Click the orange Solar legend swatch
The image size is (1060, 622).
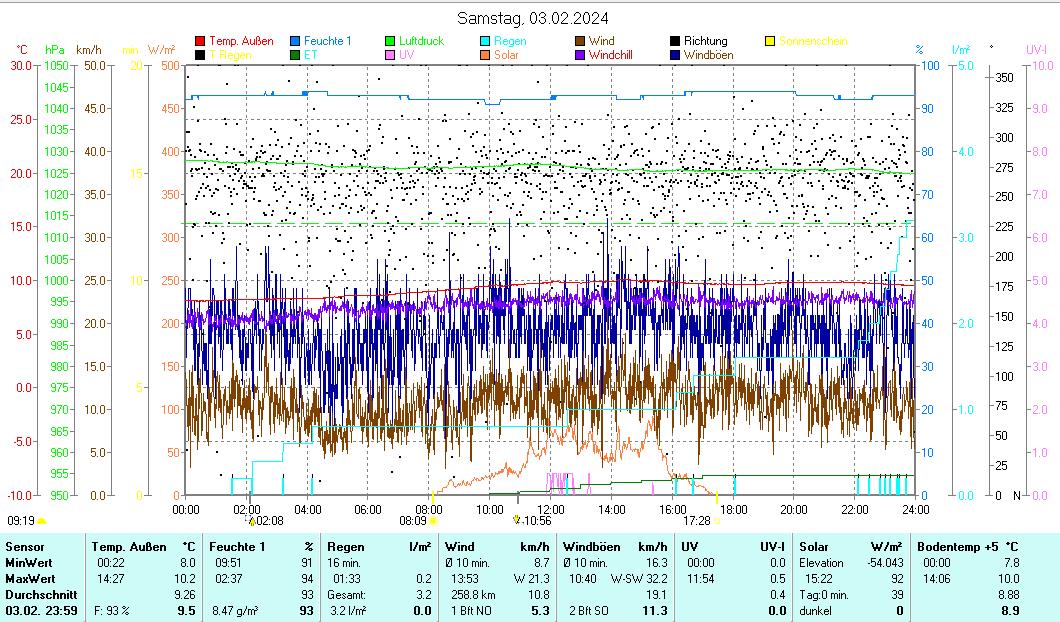pyautogui.click(x=485, y=55)
